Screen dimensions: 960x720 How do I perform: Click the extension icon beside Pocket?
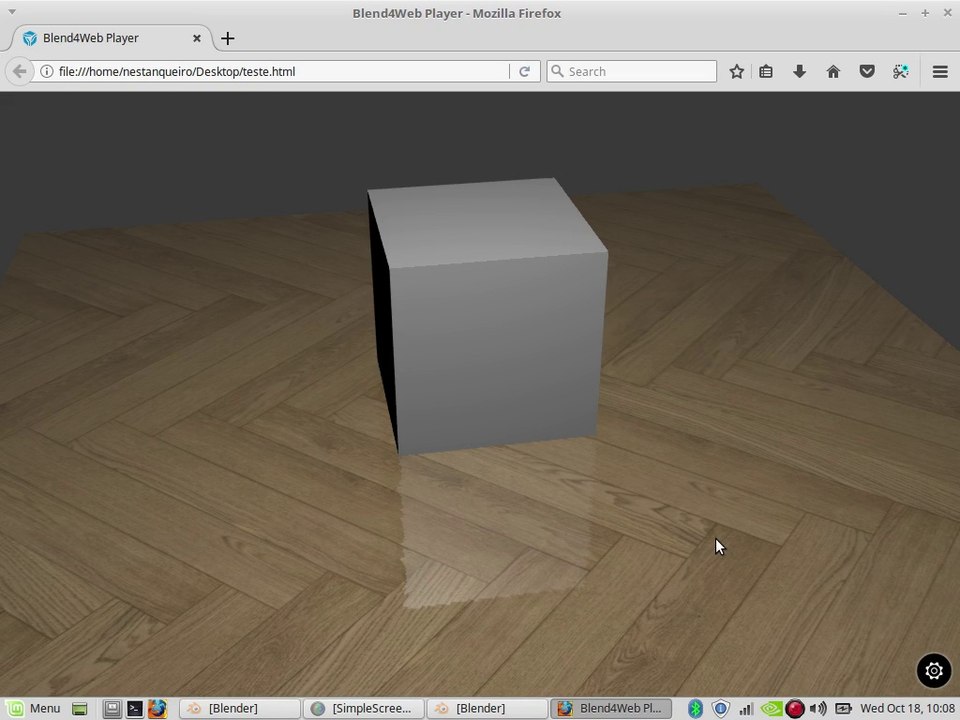[901, 72]
